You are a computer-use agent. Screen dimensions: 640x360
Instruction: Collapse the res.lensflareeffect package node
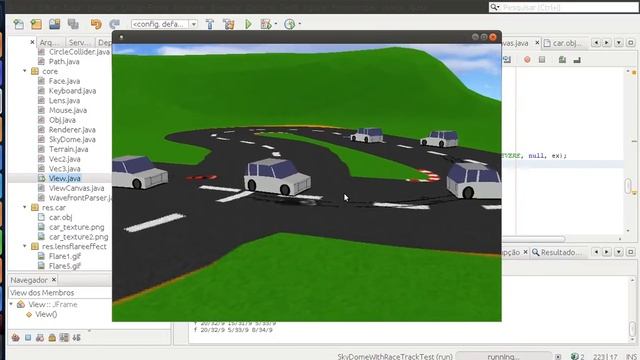coord(24,247)
